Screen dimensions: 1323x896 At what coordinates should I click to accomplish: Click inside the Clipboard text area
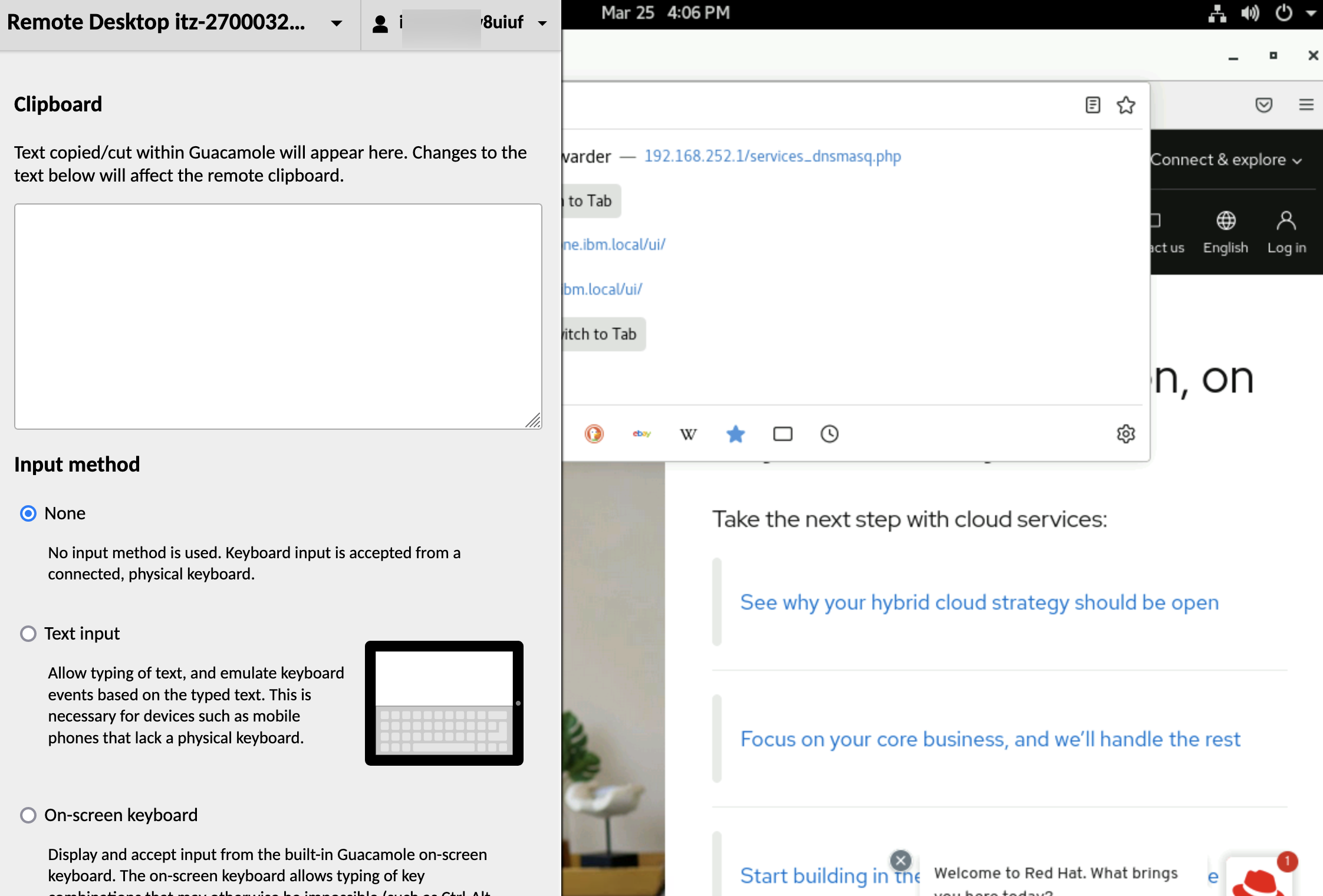coord(278,316)
